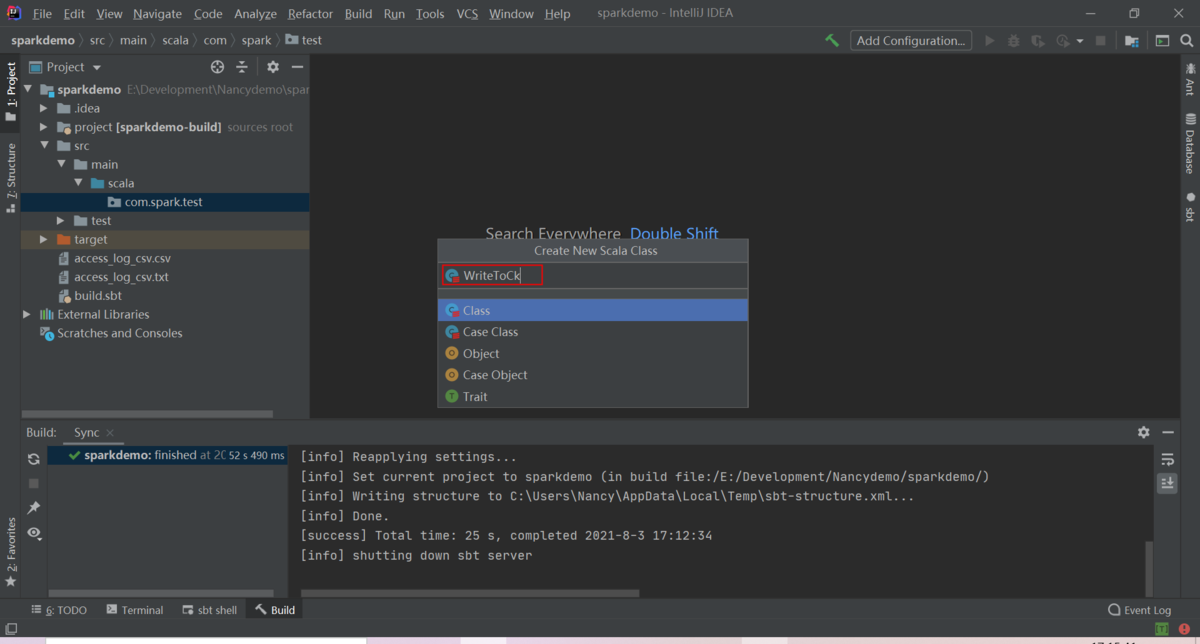Click tool windows quick access icon
The height and width of the screenshot is (644, 1200).
pos(11,630)
